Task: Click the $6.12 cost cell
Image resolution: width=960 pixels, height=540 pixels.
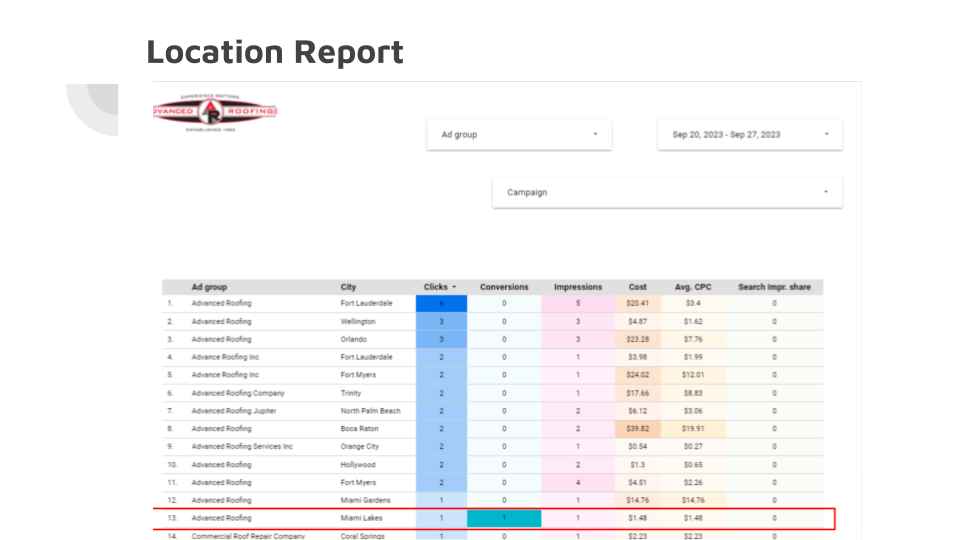Action: point(637,411)
